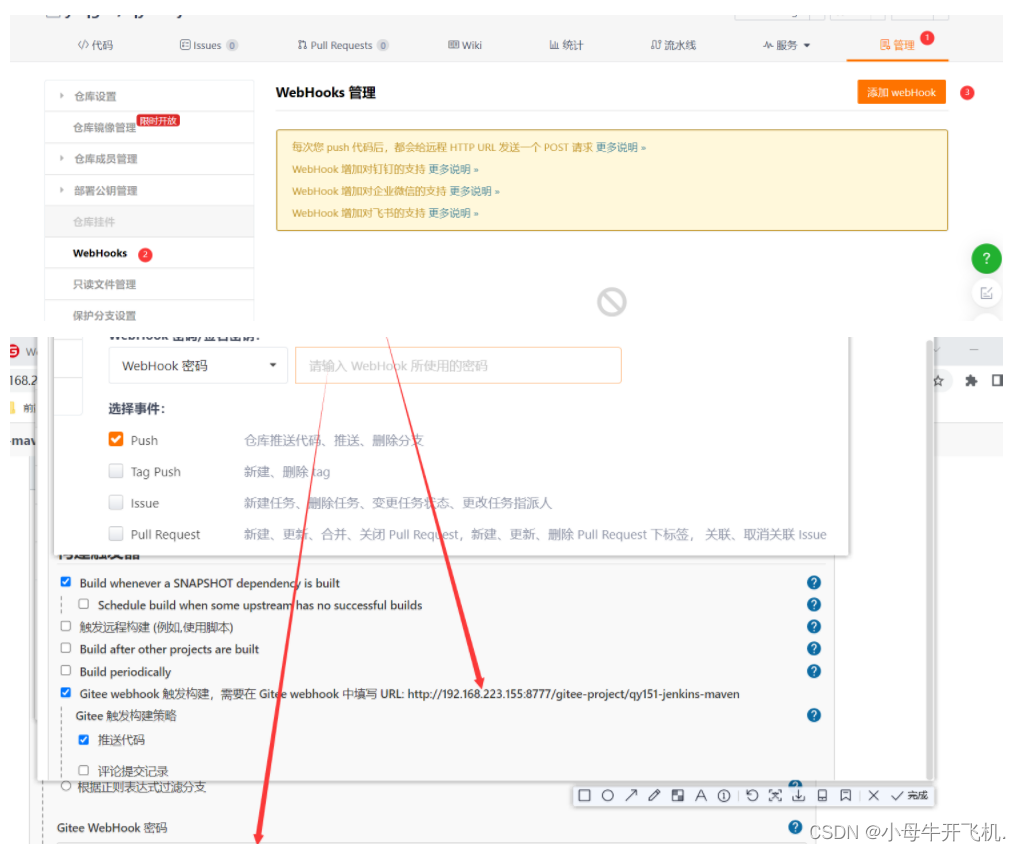Open 更多说明 link for 企业微信 support
Image resolution: width=1021 pixels, height=851 pixels.
(x=474, y=191)
